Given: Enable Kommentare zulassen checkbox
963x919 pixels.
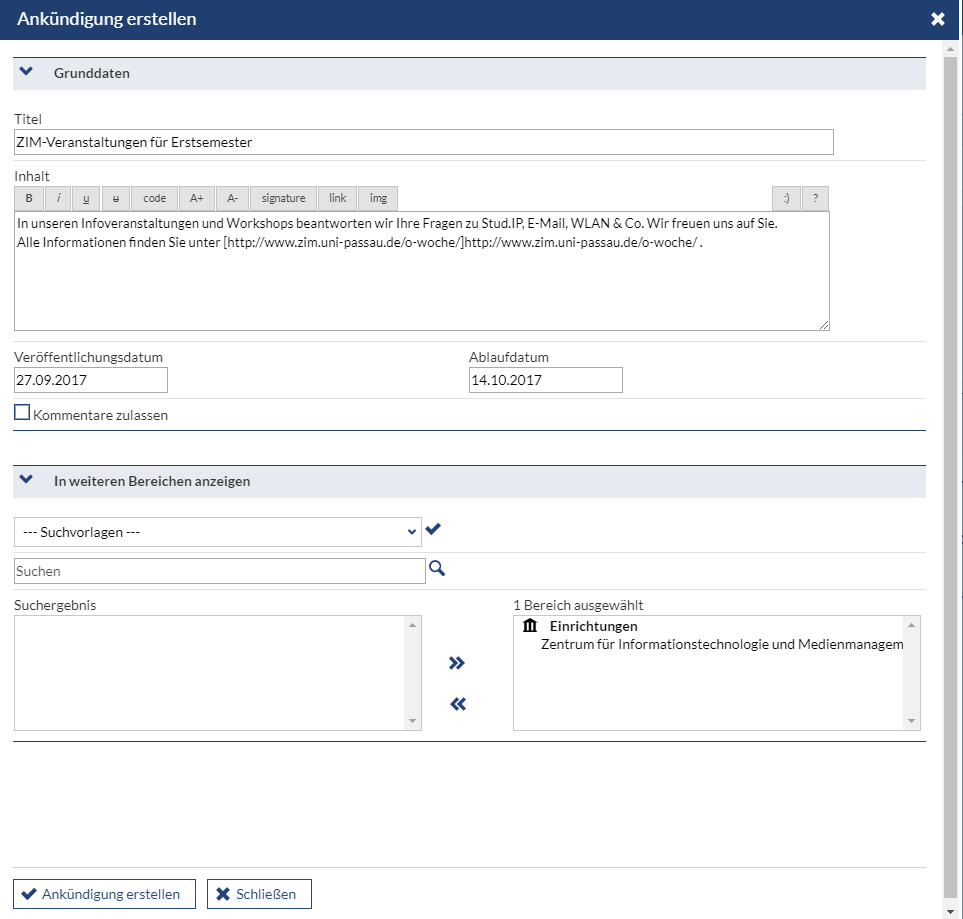Looking at the screenshot, I should tap(22, 412).
